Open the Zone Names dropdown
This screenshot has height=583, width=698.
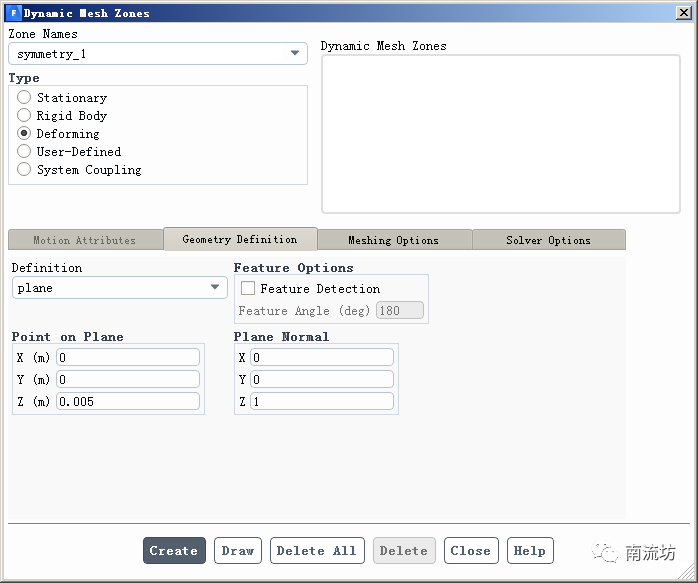pos(158,54)
